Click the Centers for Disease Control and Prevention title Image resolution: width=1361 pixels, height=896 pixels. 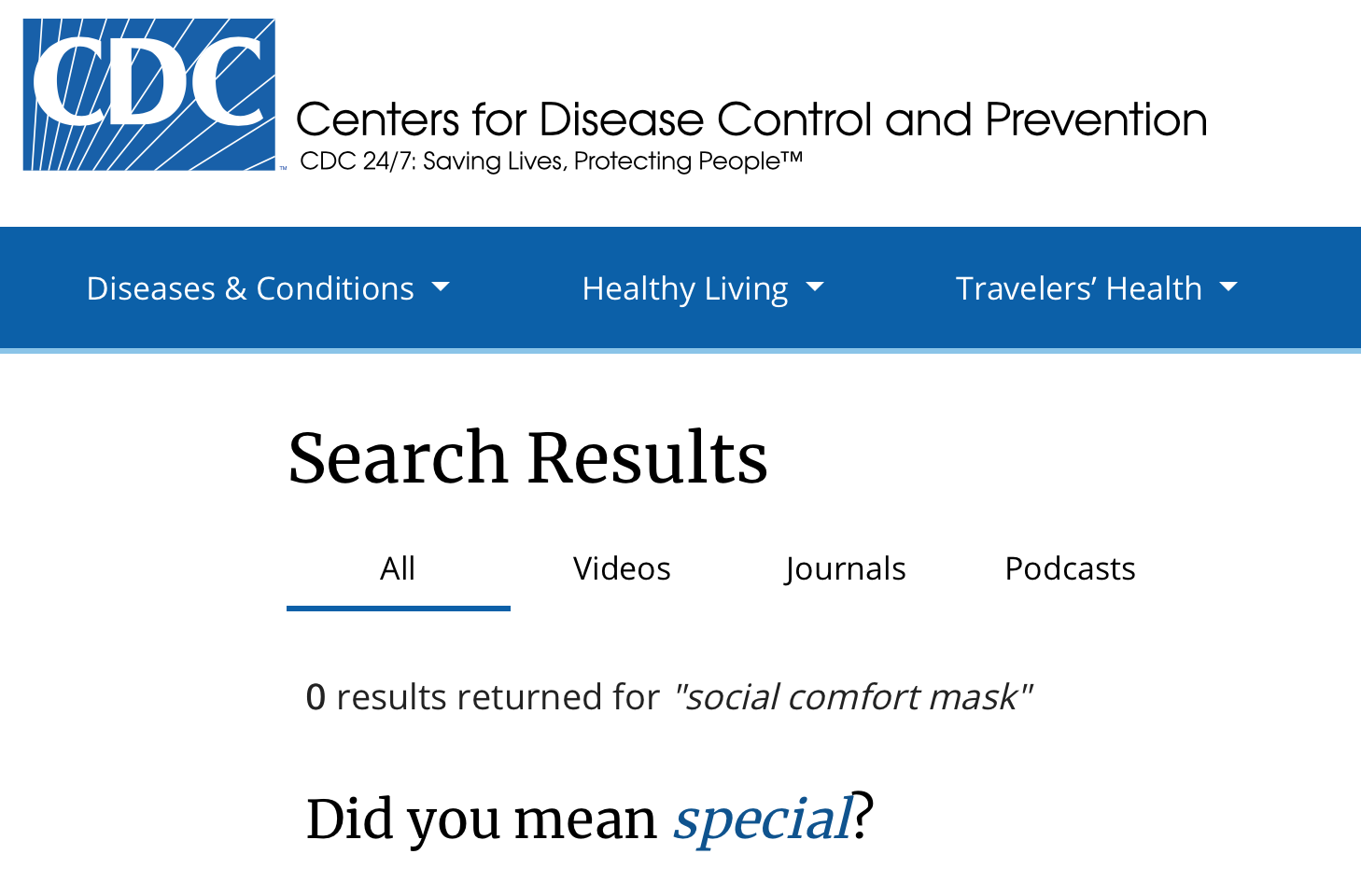tap(751, 120)
